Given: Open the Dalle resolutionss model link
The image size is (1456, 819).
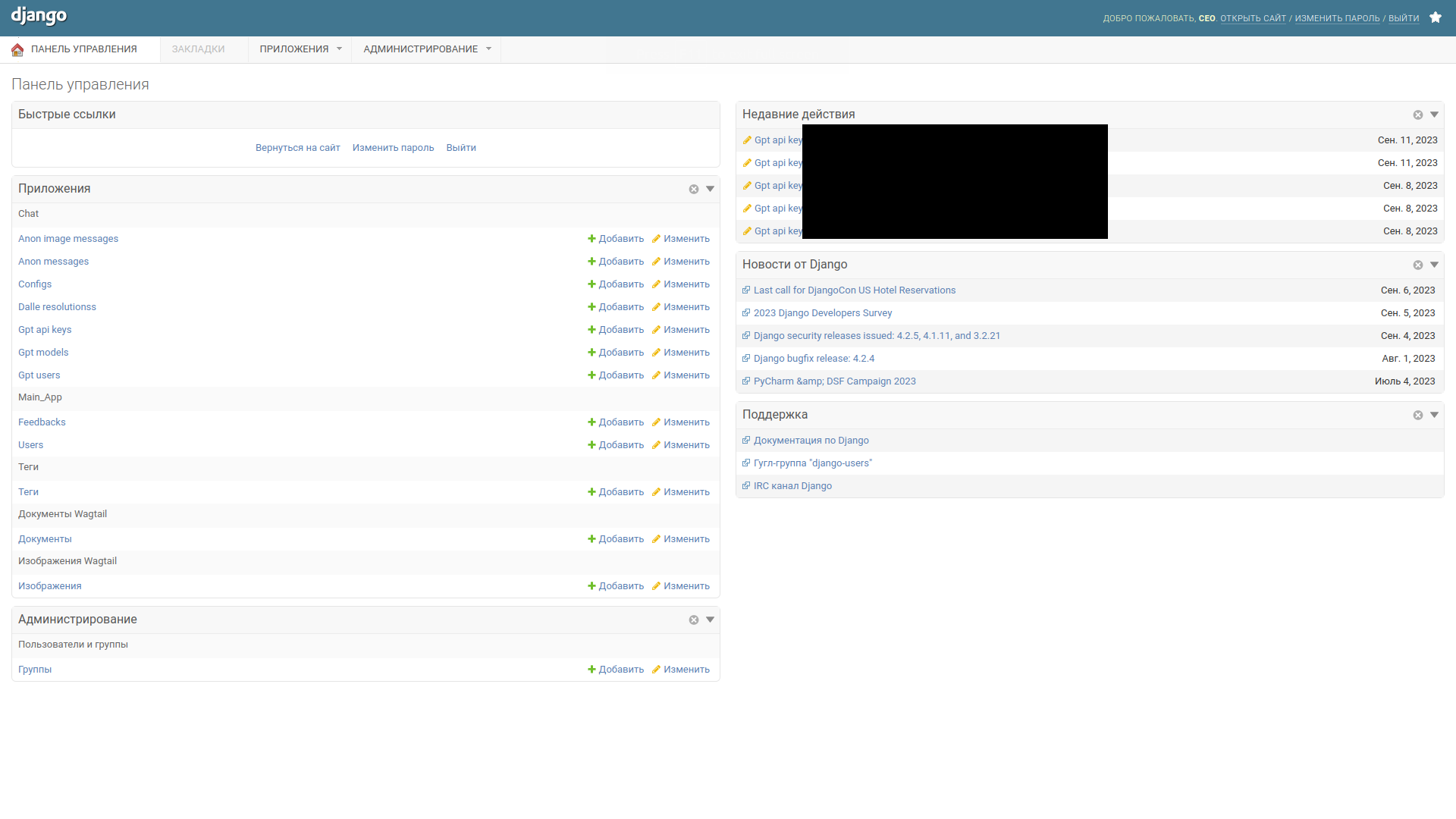Looking at the screenshot, I should (x=57, y=307).
